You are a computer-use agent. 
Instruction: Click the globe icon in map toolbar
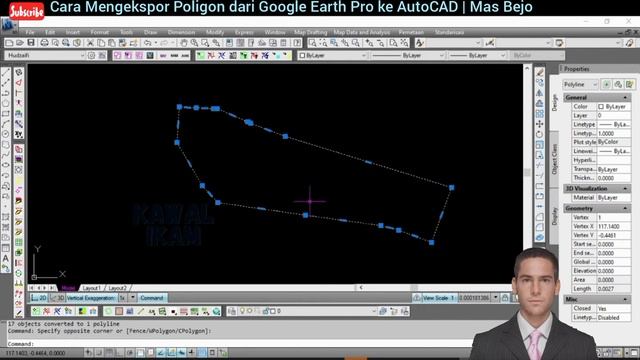click(216, 311)
